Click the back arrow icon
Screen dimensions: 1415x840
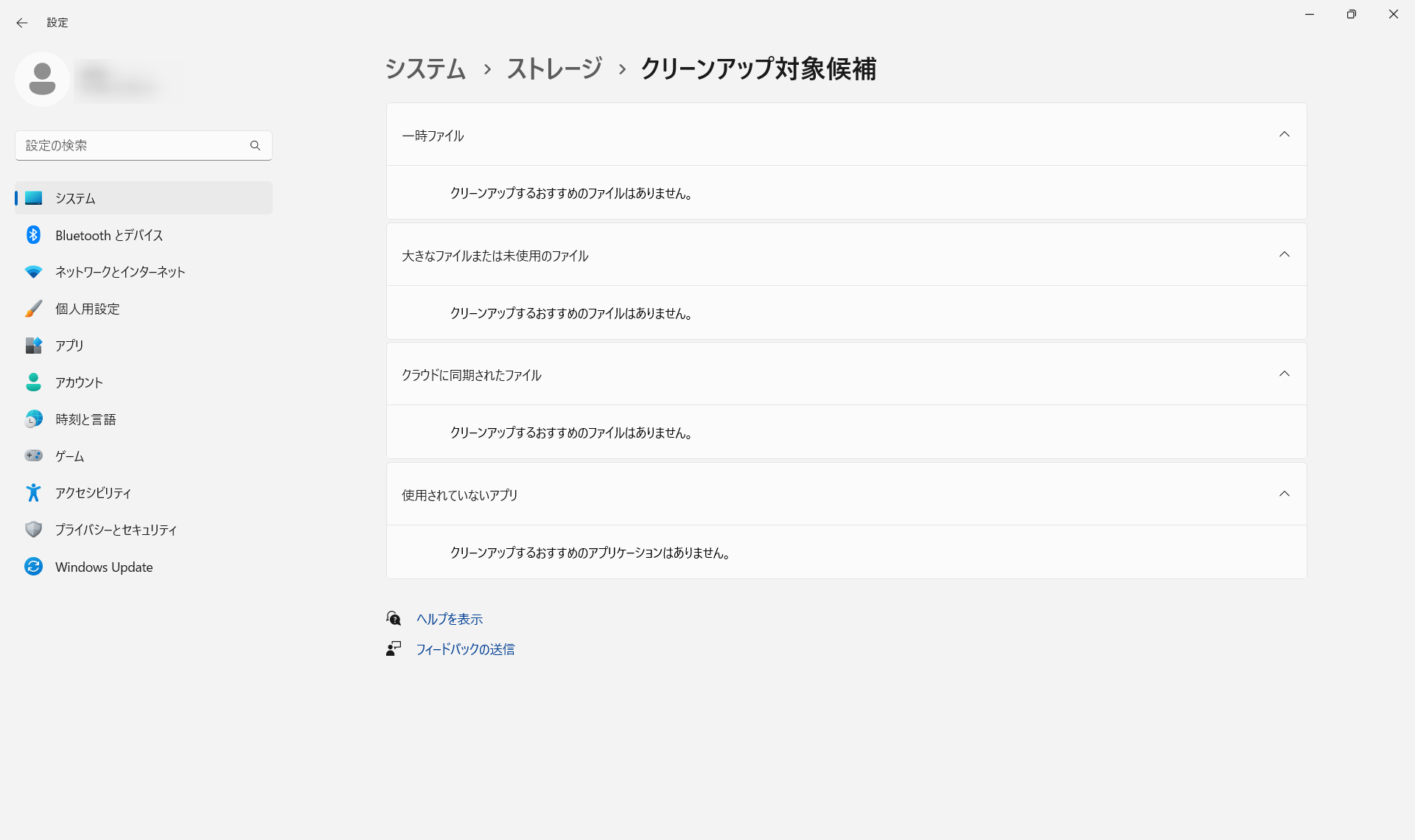point(22,23)
